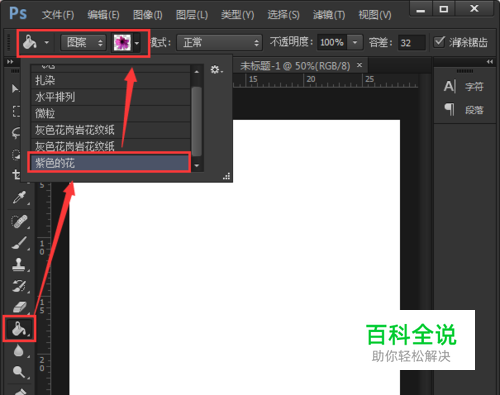Open the 类型(Y) menu

coord(238,15)
